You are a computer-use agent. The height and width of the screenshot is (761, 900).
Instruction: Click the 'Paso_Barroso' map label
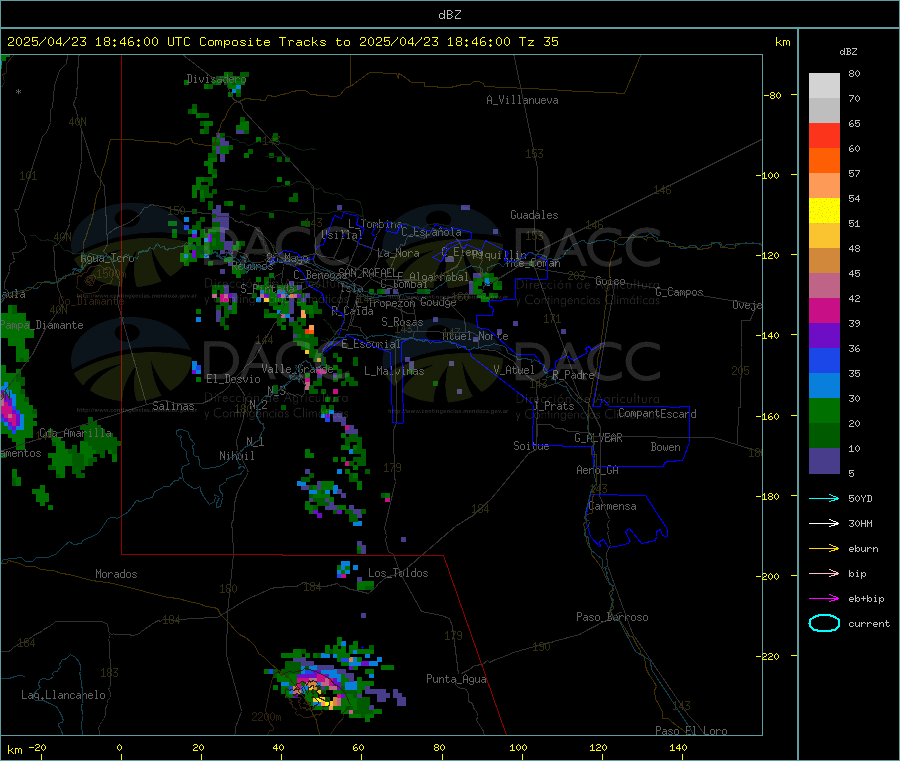pyautogui.click(x=612, y=617)
